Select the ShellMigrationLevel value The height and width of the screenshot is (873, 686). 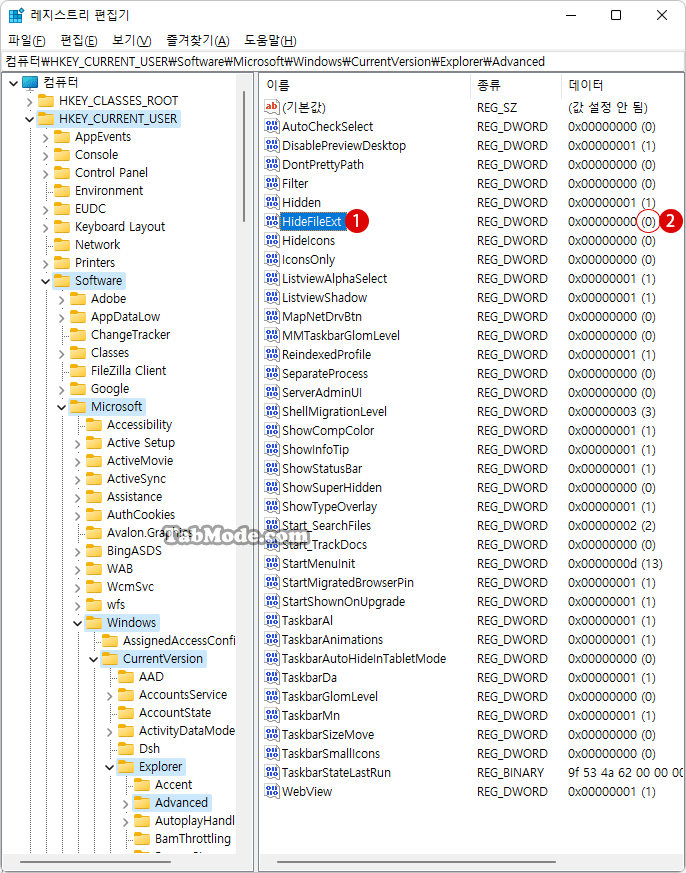(334, 411)
